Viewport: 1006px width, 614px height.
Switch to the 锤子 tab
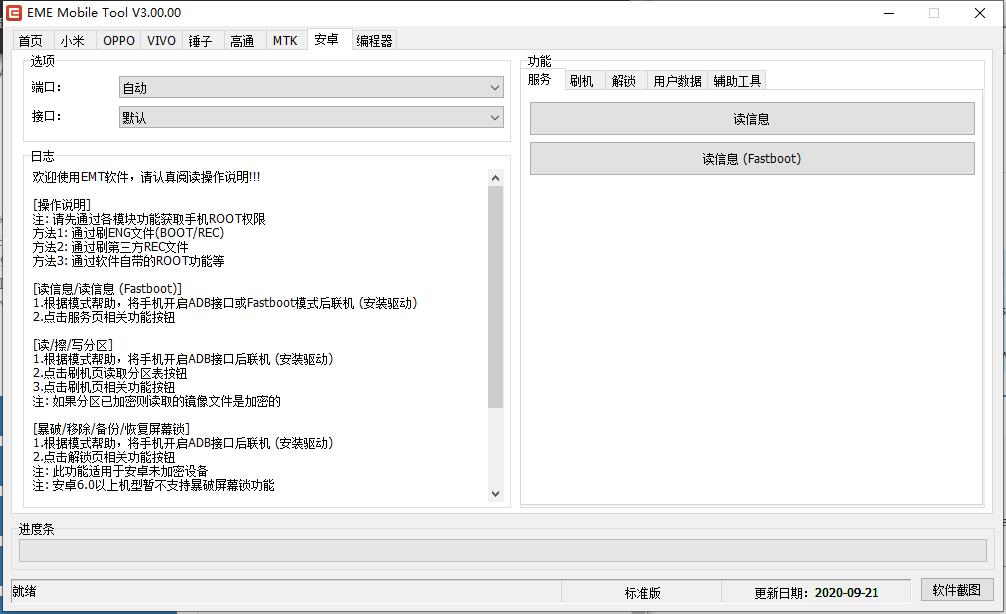click(200, 41)
